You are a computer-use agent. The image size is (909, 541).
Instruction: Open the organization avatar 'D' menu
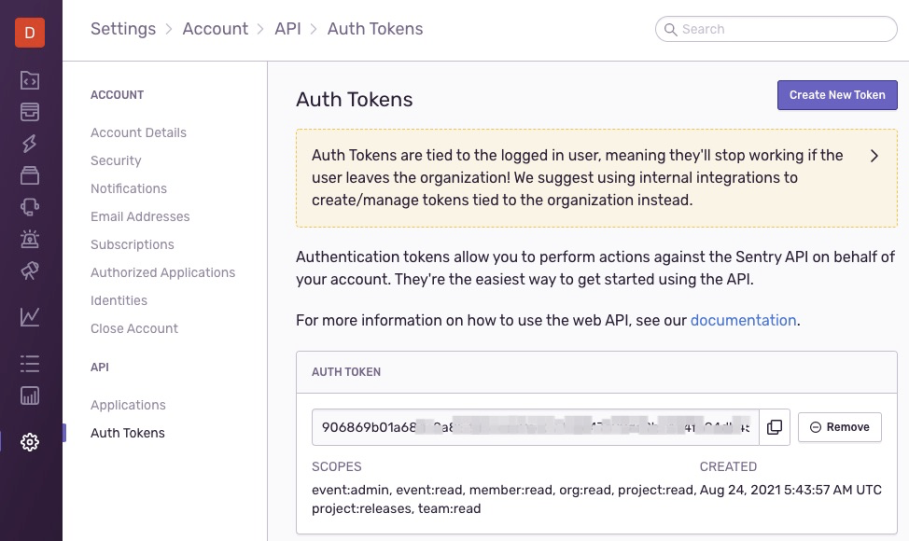[x=30, y=32]
